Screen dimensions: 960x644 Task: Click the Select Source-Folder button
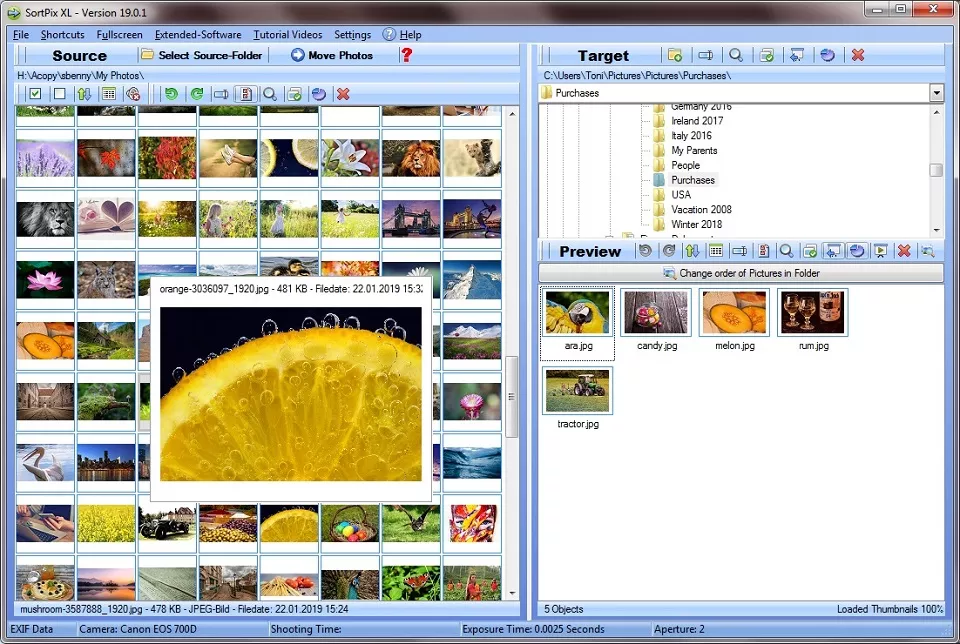(x=202, y=55)
